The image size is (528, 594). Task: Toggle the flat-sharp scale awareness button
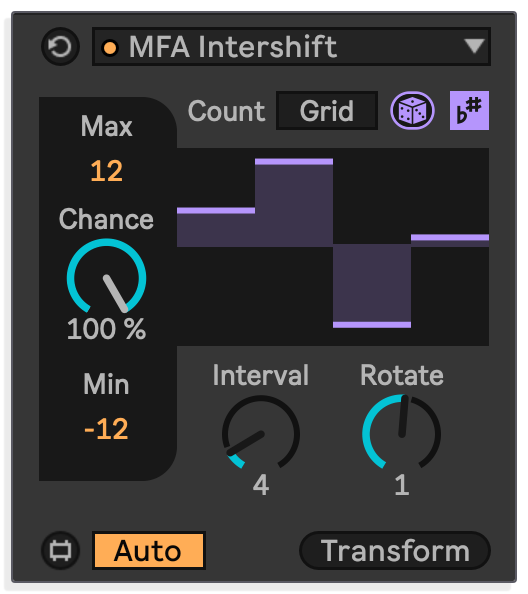(x=469, y=111)
